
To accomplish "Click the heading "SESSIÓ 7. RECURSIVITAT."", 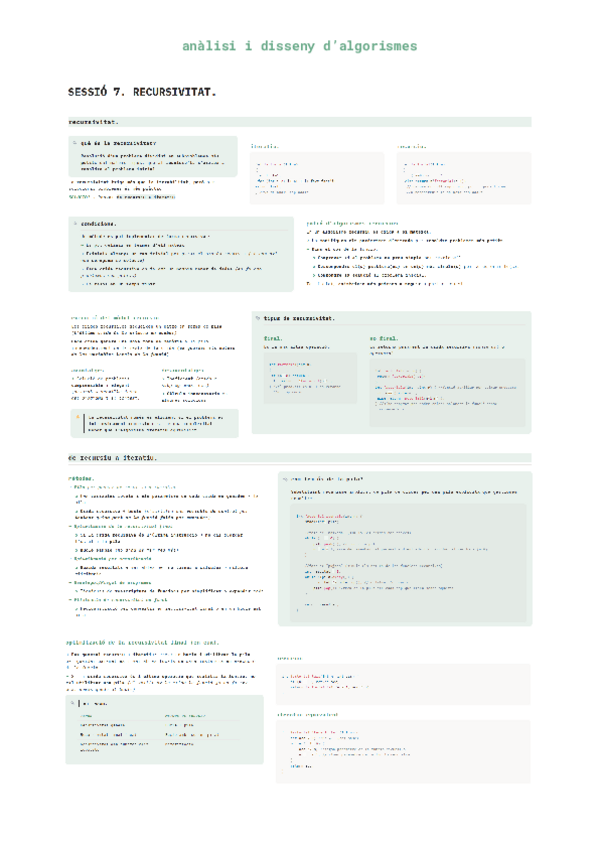I will [142, 92].
